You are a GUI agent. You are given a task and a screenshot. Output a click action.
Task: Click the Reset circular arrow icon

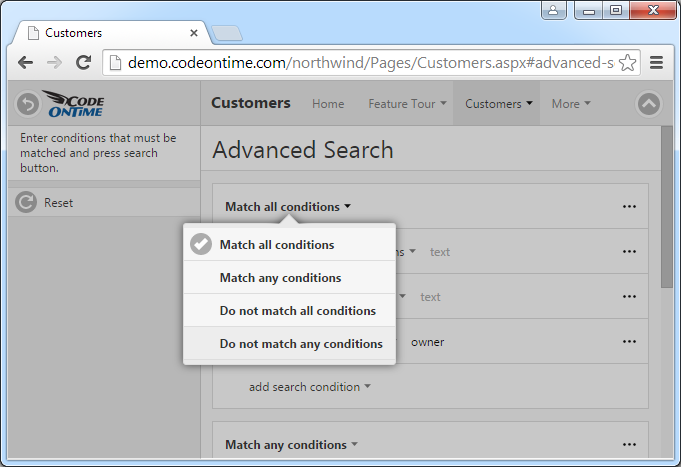tap(26, 203)
